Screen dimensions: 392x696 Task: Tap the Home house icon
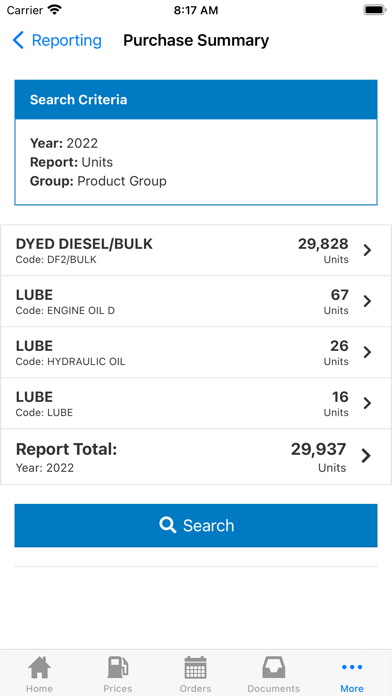click(39, 667)
